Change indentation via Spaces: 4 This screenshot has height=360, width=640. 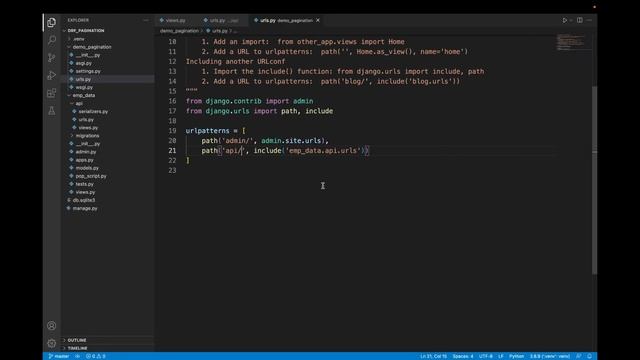pyautogui.click(x=463, y=356)
